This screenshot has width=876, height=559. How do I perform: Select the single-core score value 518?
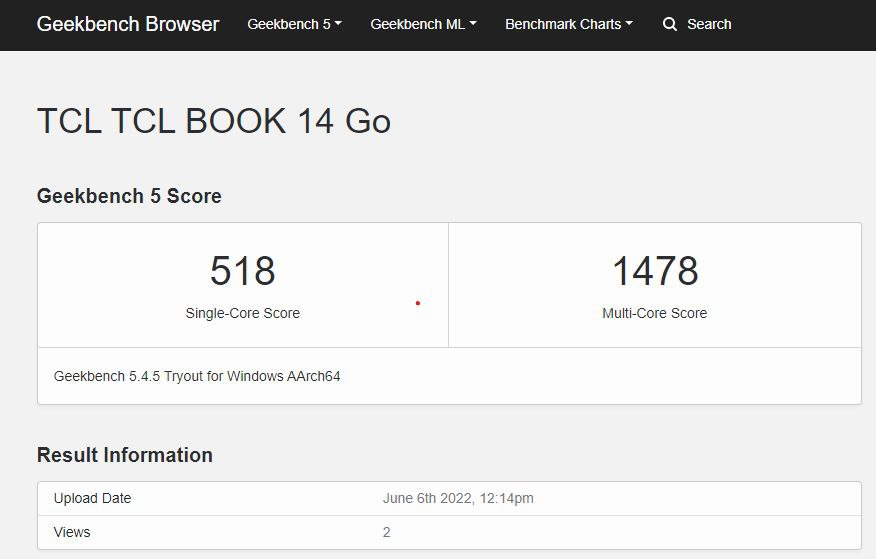point(242,271)
